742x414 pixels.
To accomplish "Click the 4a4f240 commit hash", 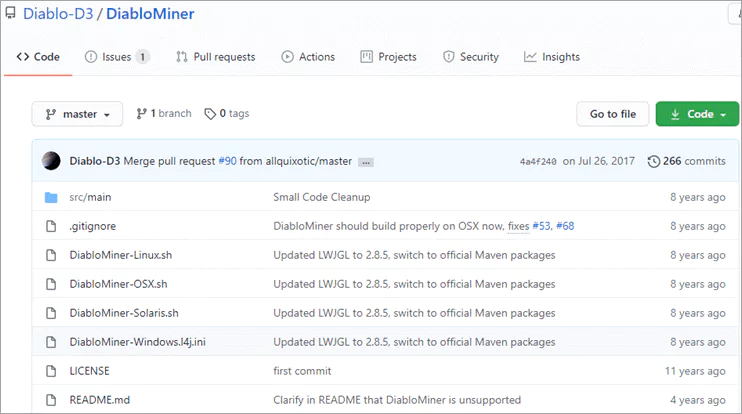I will [538, 161].
